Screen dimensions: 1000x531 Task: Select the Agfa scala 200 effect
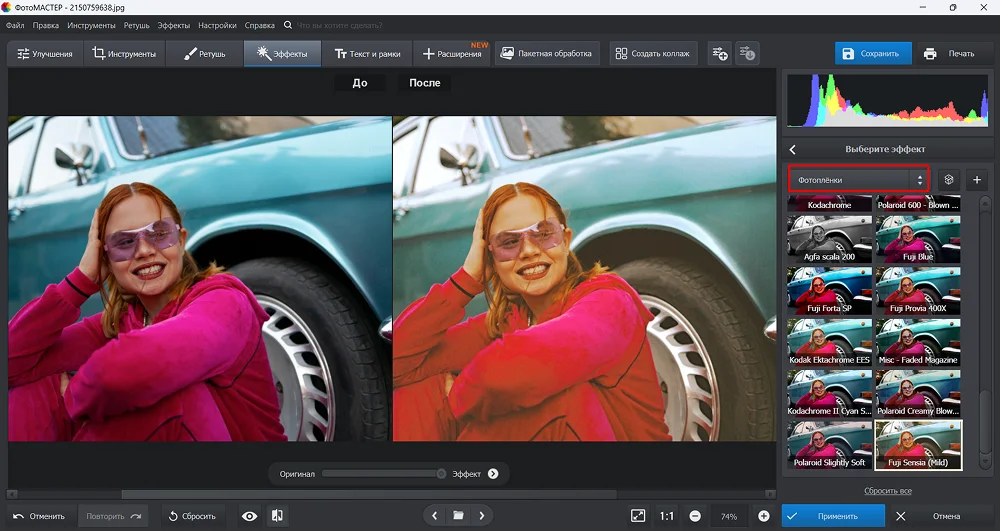[x=829, y=238]
